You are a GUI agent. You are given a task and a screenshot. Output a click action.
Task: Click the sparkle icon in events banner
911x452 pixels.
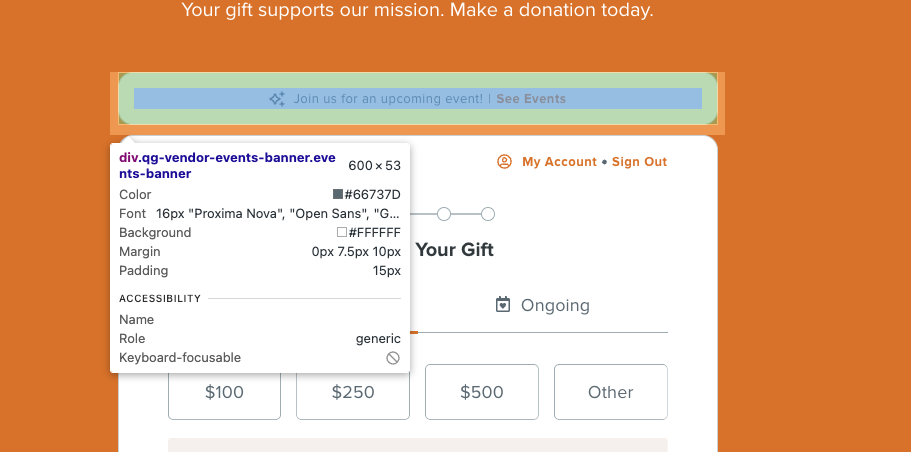click(277, 99)
